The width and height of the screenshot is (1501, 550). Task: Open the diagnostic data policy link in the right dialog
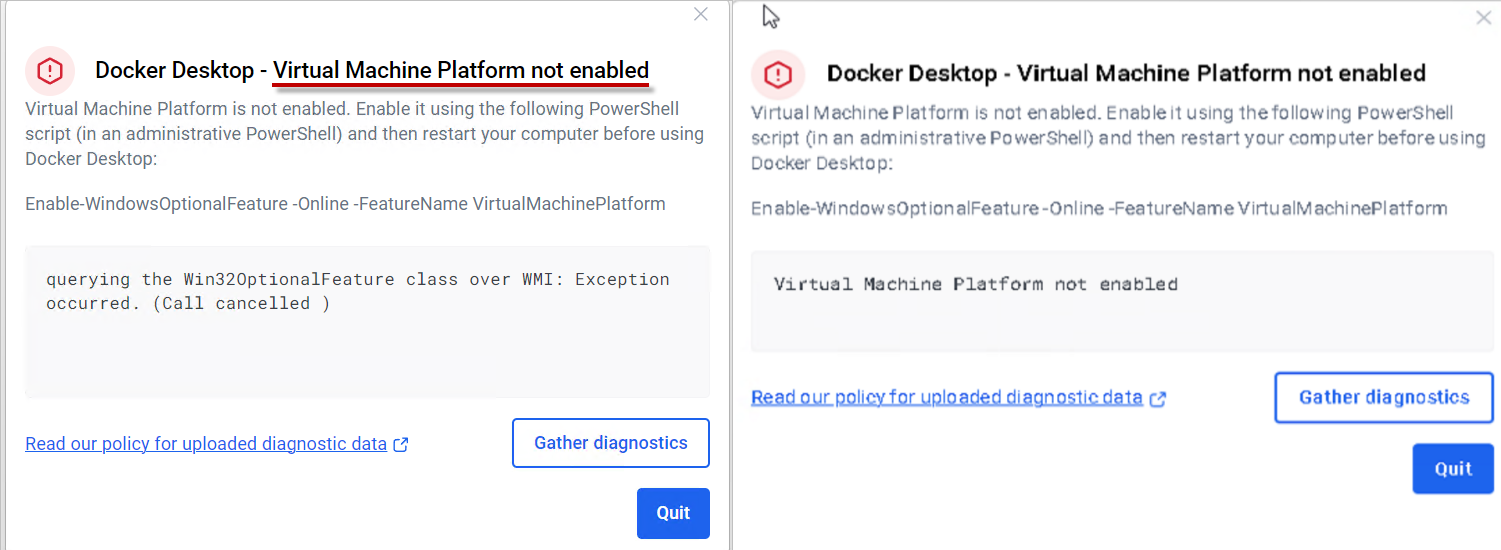coord(946,397)
